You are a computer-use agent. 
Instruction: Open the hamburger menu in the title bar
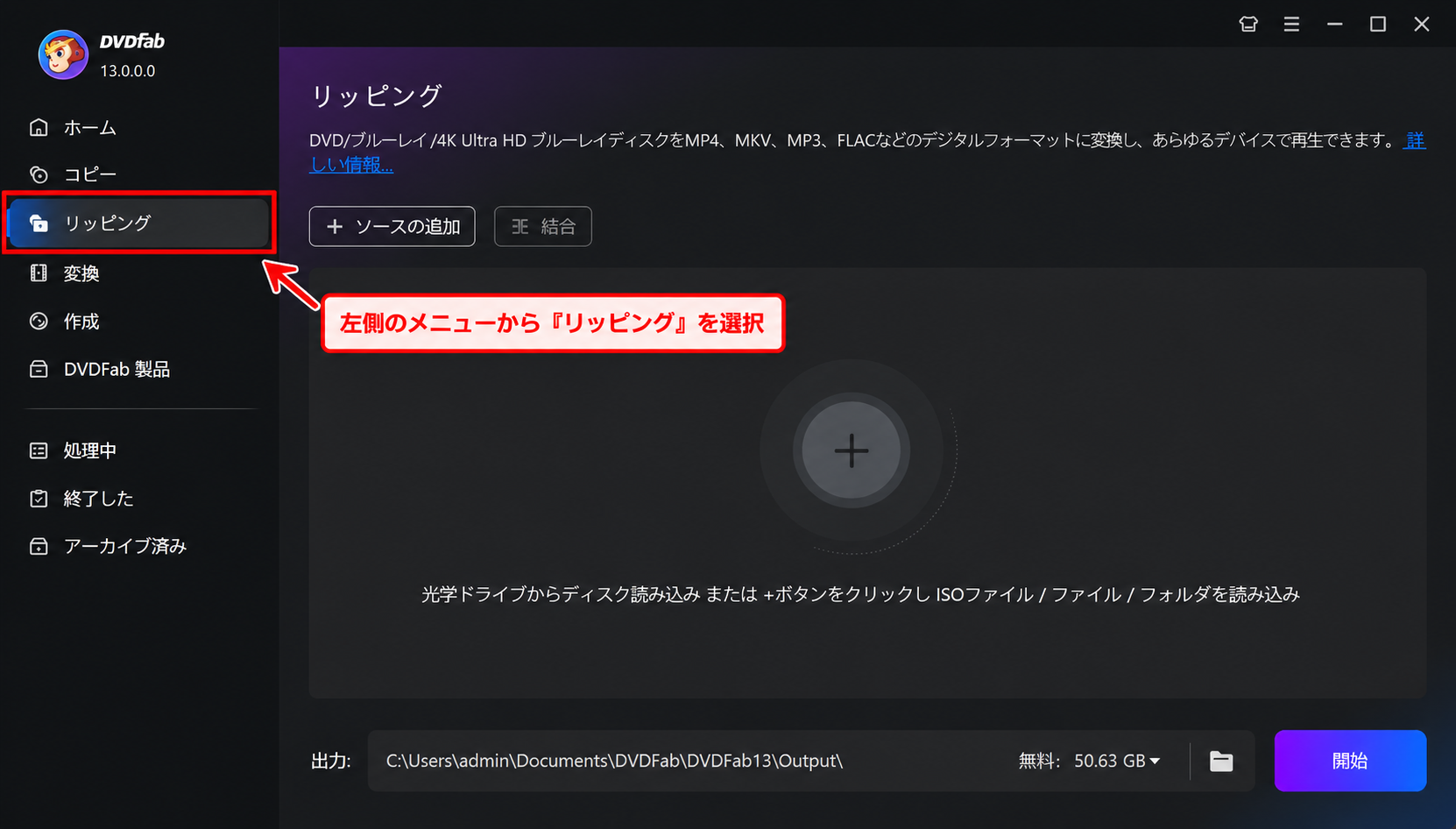(1291, 24)
